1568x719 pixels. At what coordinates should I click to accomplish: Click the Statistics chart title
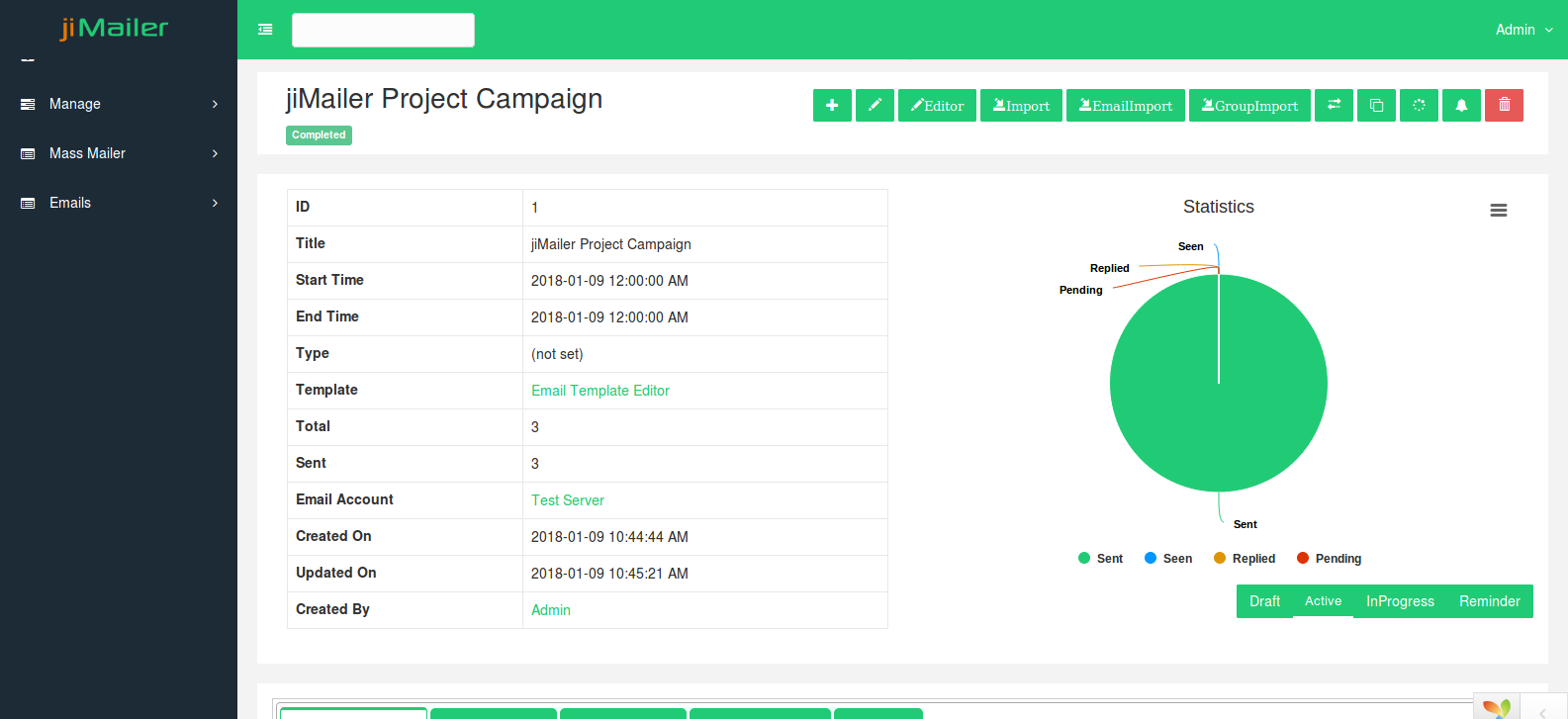tap(1219, 207)
